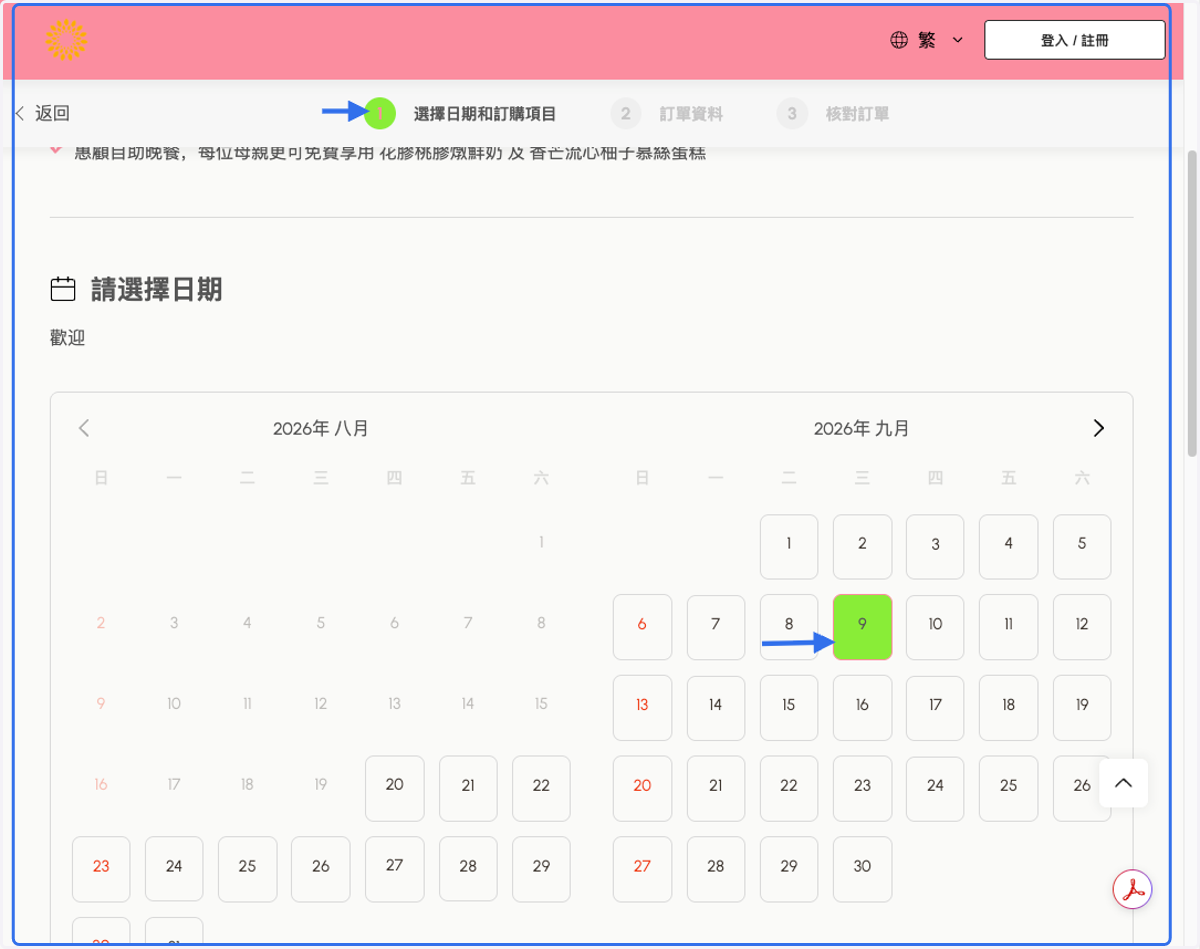Select September 2 in calendar
The width and height of the screenshot is (1200, 949).
point(862,546)
